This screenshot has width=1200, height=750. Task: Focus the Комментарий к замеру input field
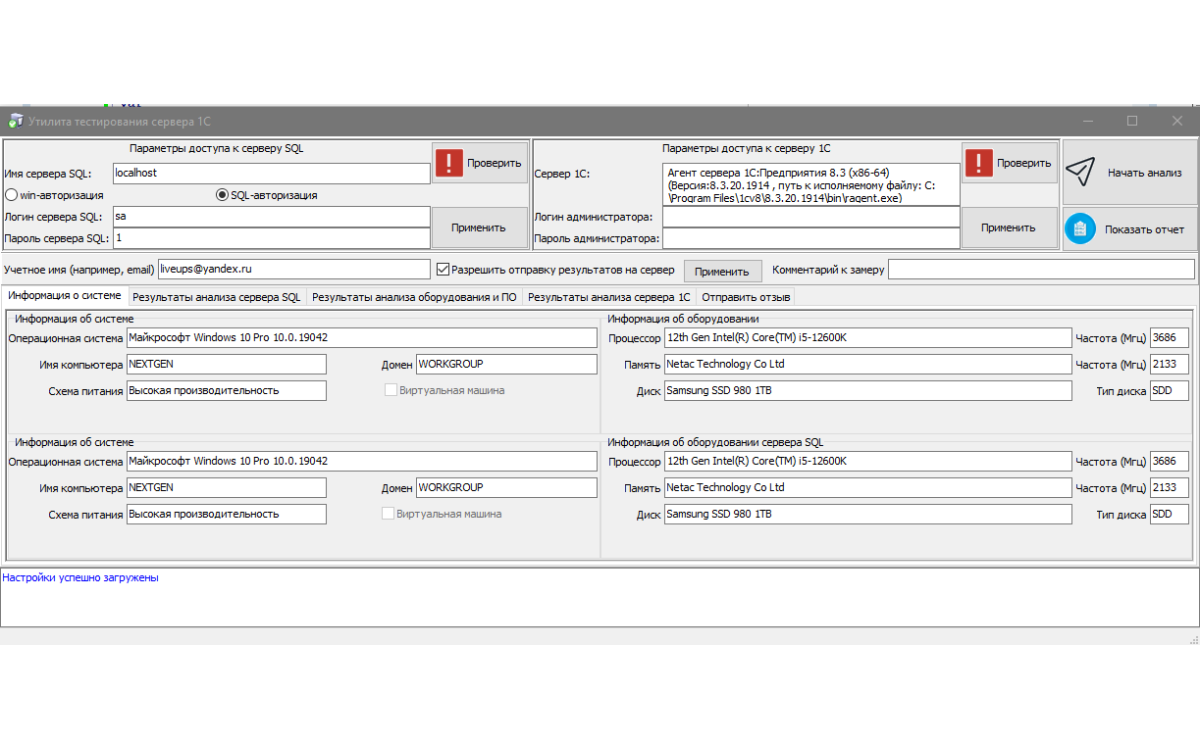pyautogui.click(x=1040, y=270)
